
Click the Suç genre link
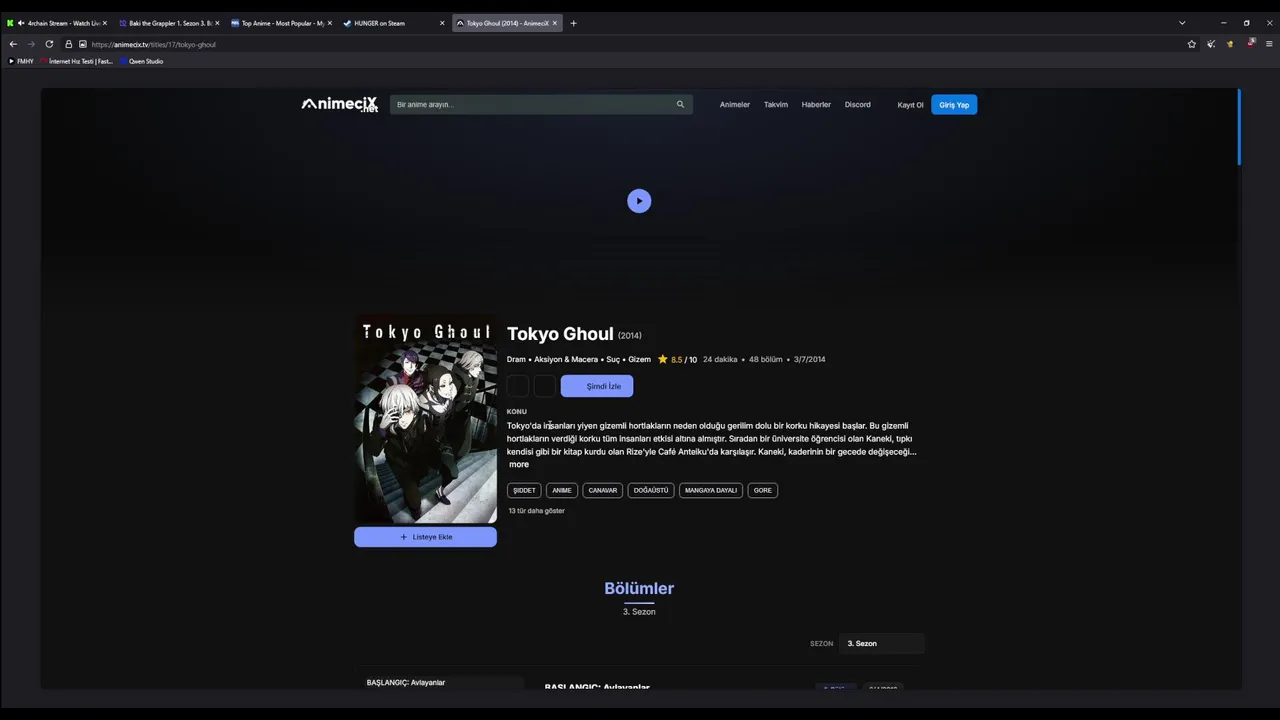tap(613, 359)
